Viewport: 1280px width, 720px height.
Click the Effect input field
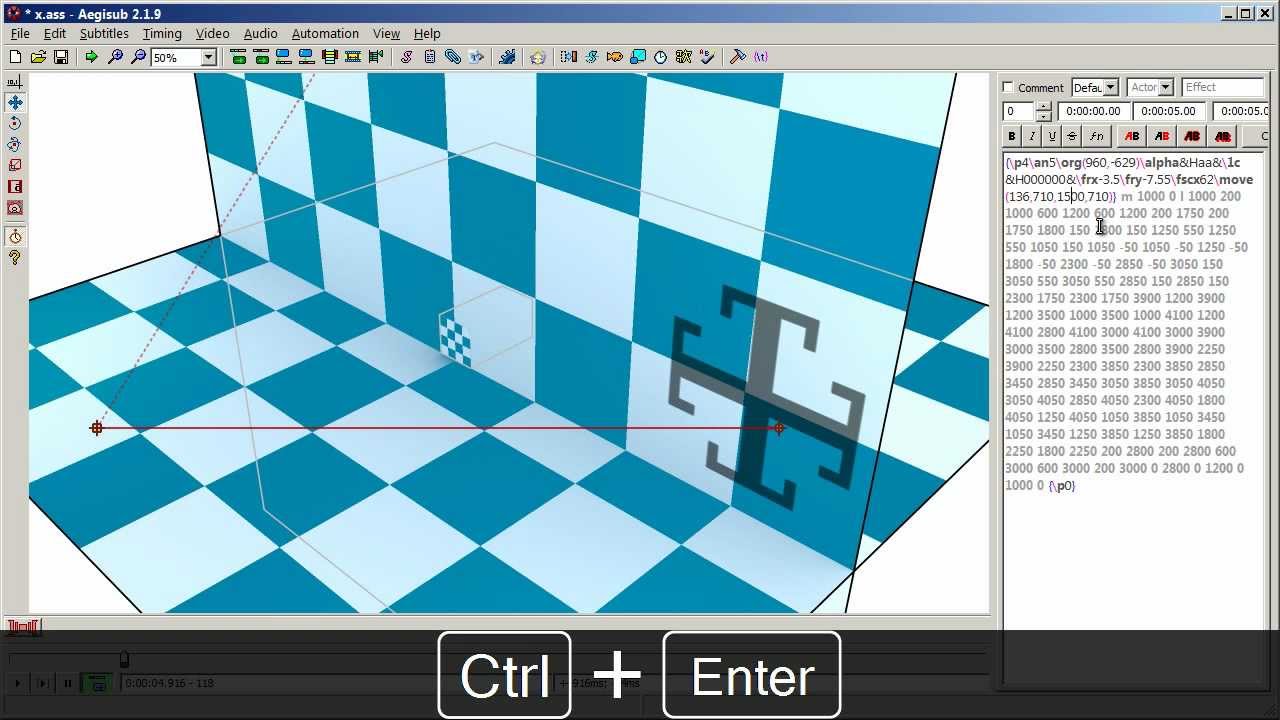1223,87
